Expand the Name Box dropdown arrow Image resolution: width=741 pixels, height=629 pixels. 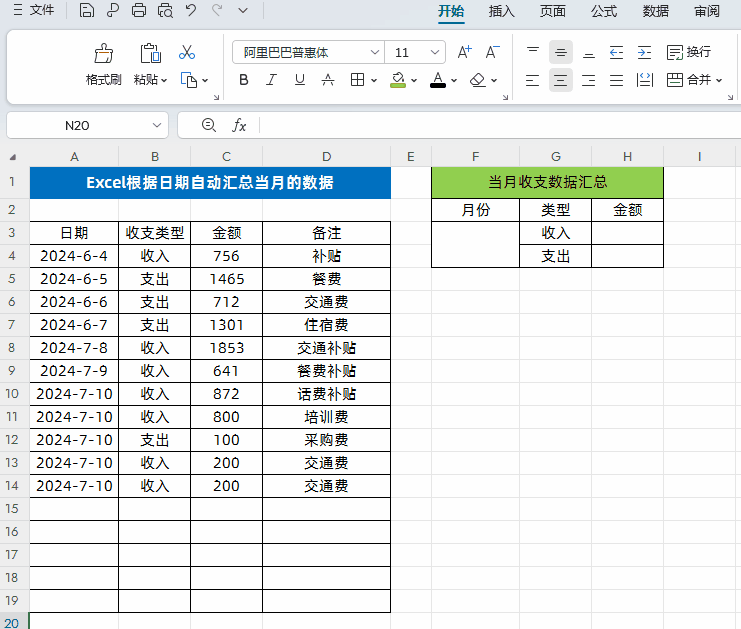156,125
